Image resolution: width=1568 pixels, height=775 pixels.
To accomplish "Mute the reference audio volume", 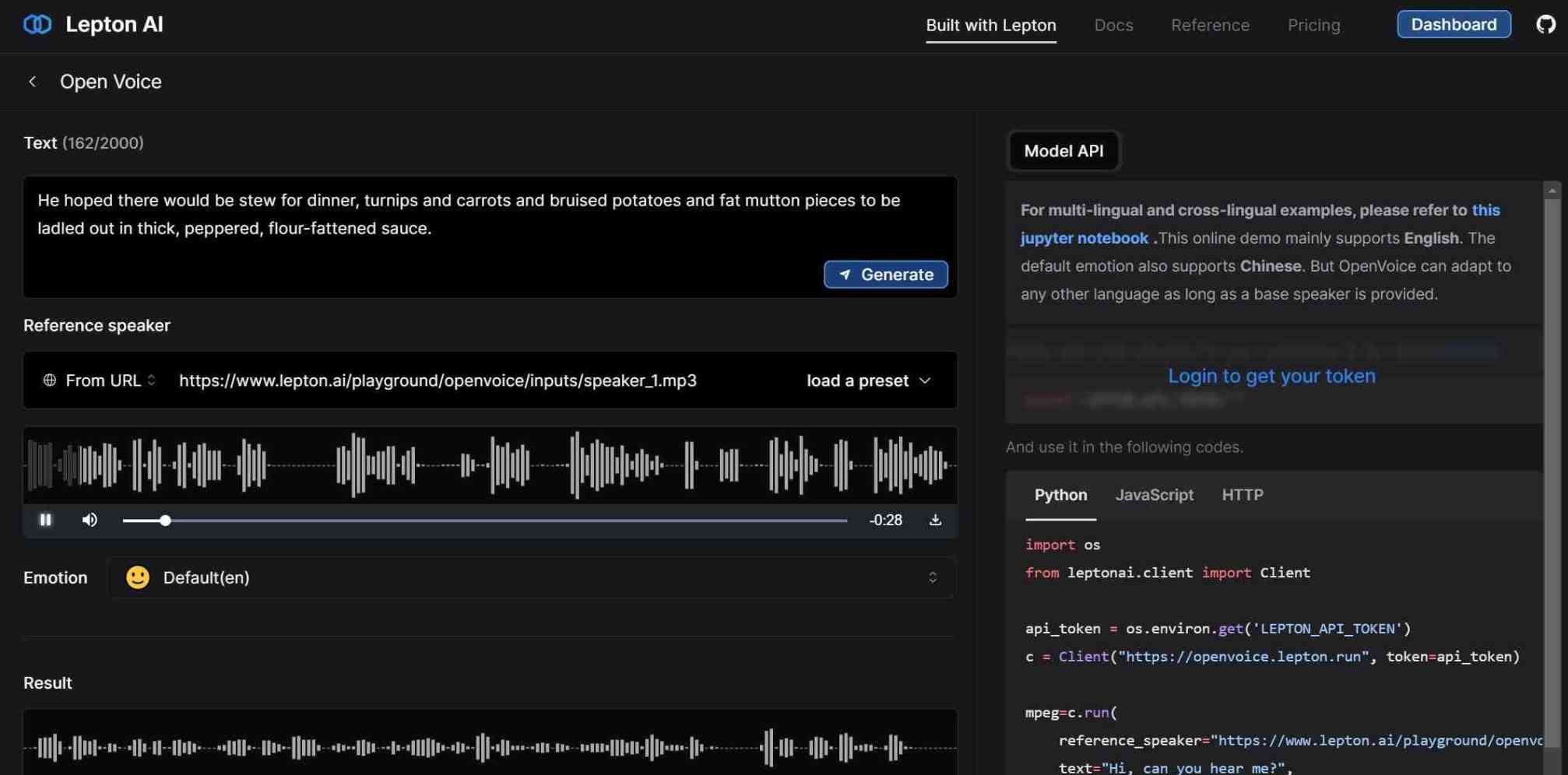I will tap(90, 520).
